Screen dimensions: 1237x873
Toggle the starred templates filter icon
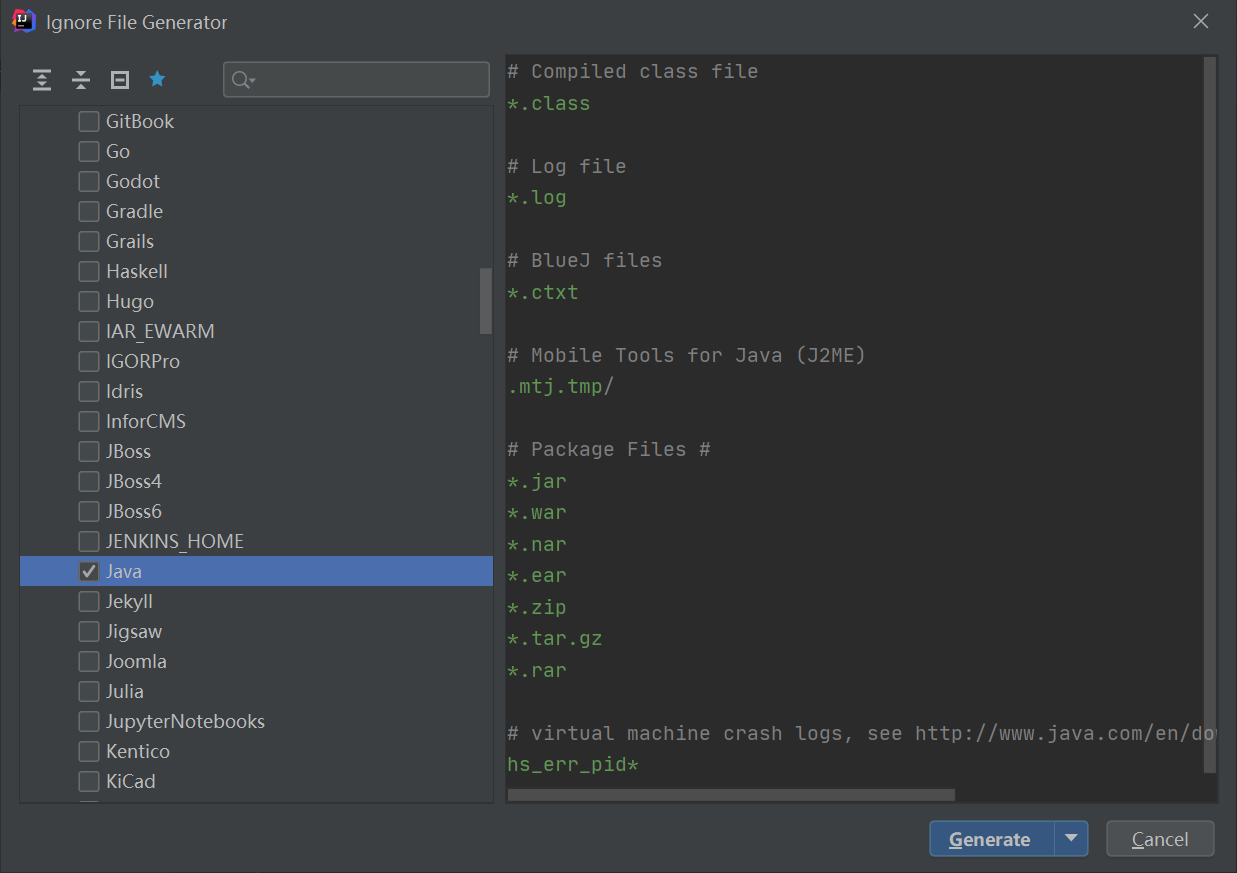[x=157, y=79]
